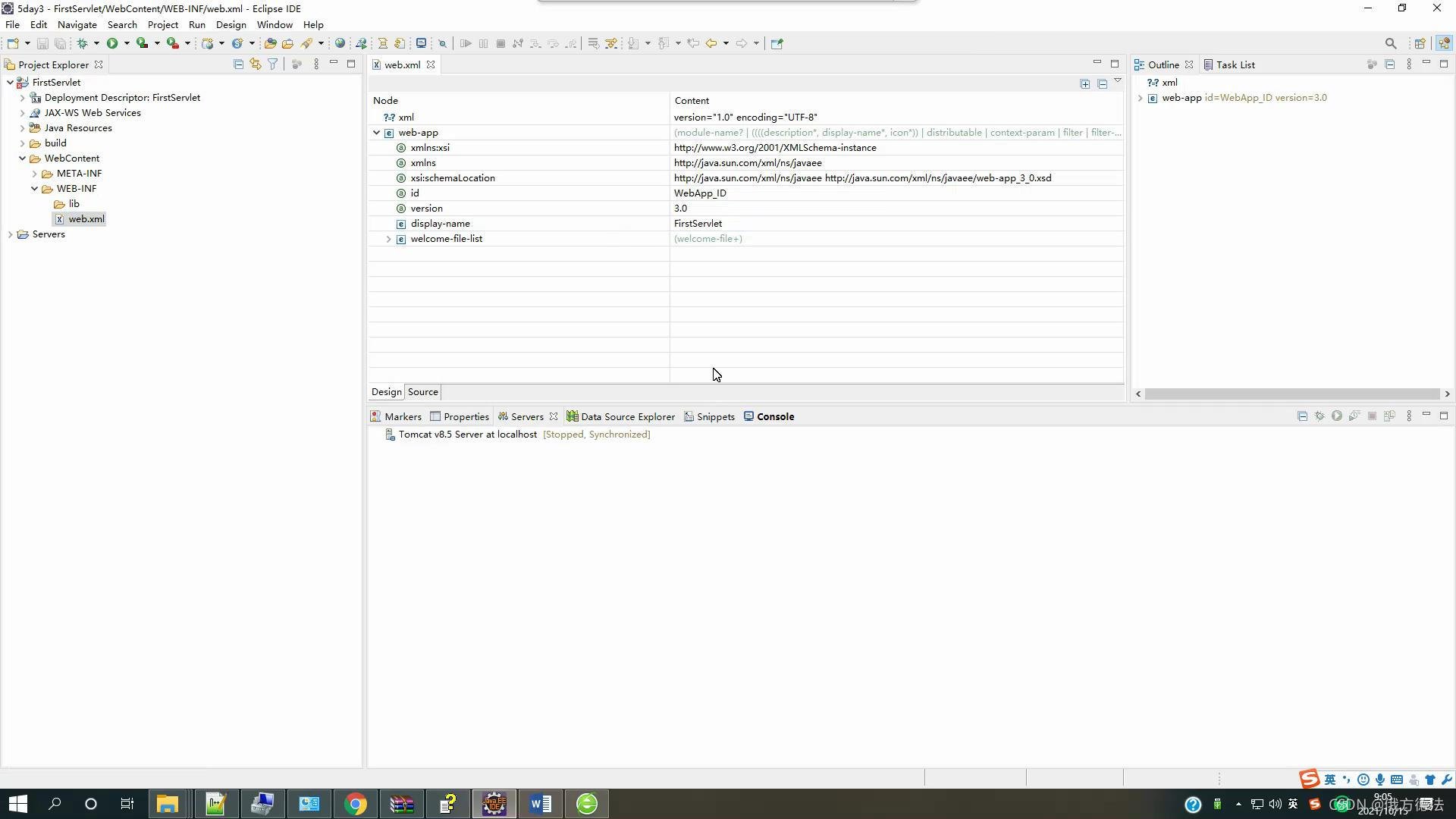Click the version value 3.0 cell

896,208
